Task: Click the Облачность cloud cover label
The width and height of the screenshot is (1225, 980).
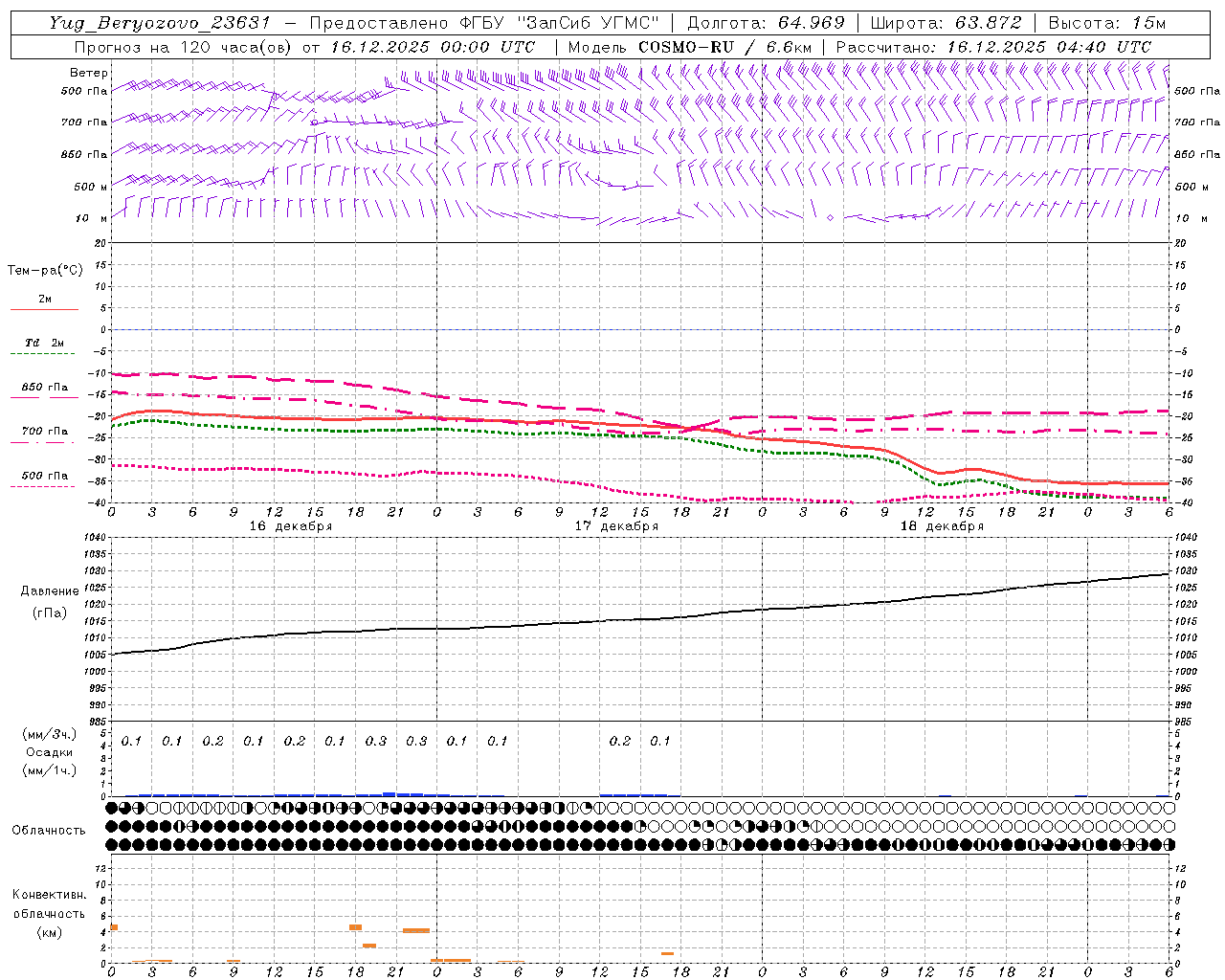Action: coord(49,831)
